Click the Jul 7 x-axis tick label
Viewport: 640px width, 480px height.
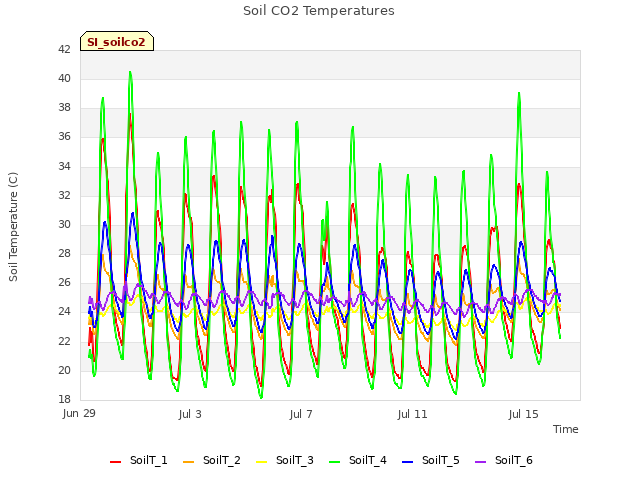pyautogui.click(x=301, y=414)
